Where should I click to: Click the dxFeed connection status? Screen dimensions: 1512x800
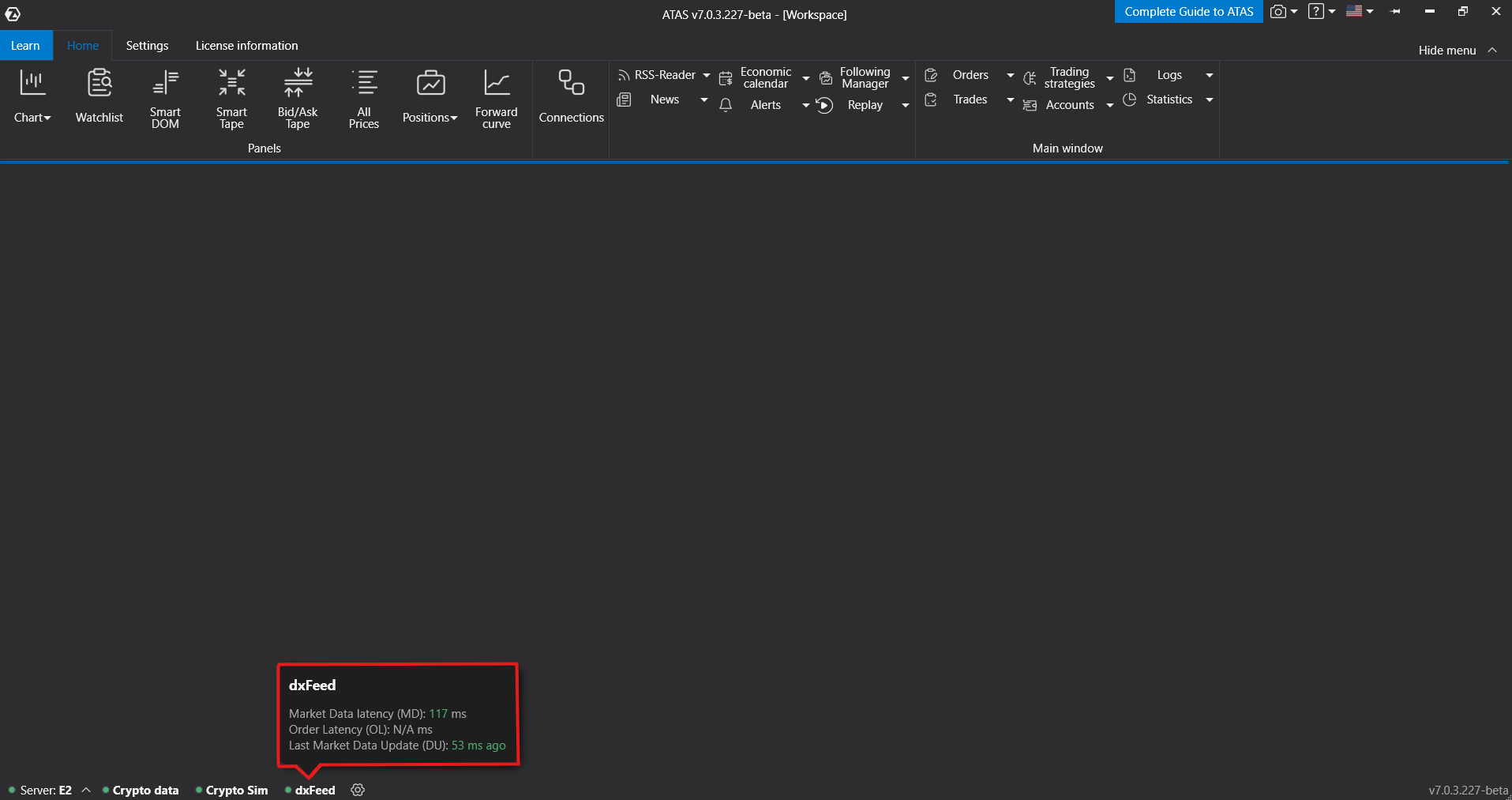click(x=310, y=790)
